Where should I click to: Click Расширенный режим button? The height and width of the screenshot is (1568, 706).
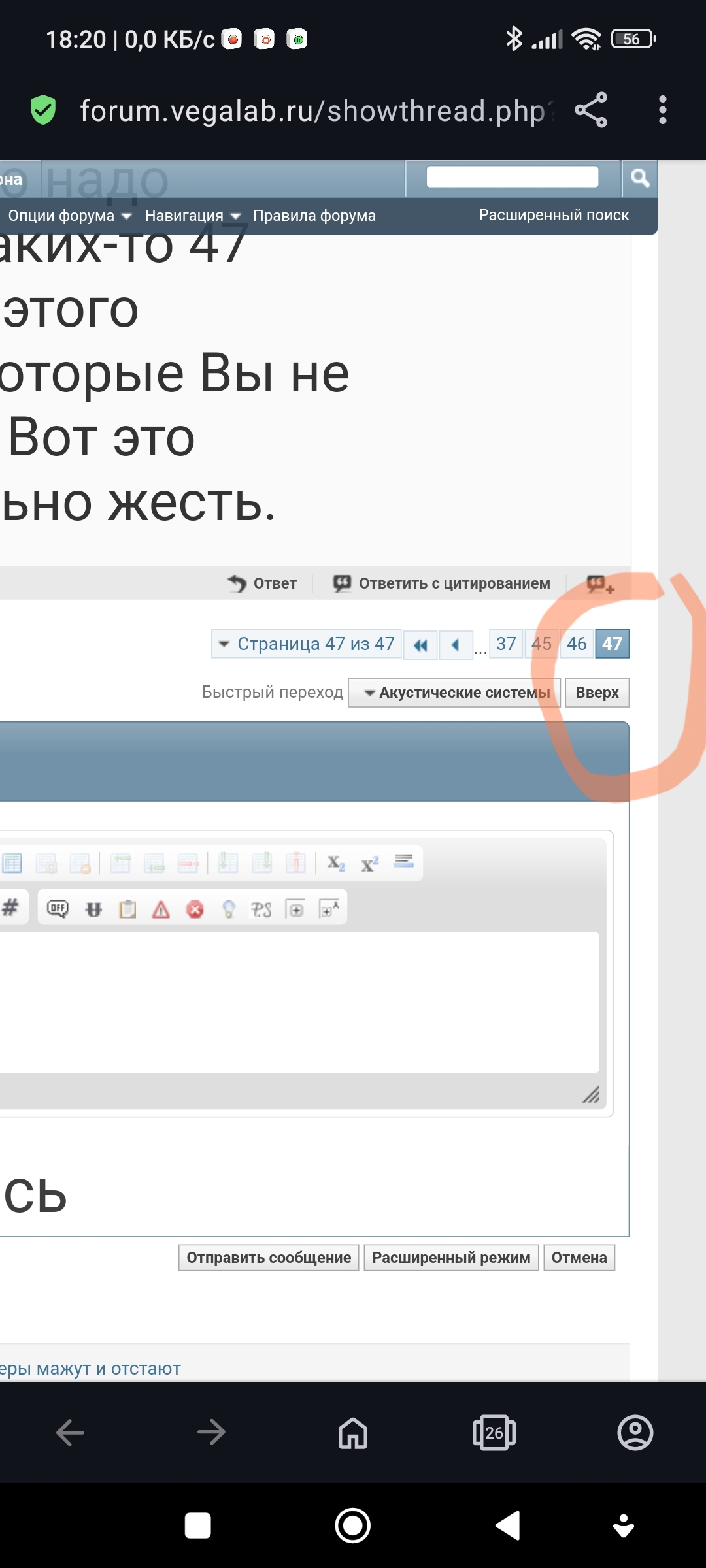(x=451, y=1258)
